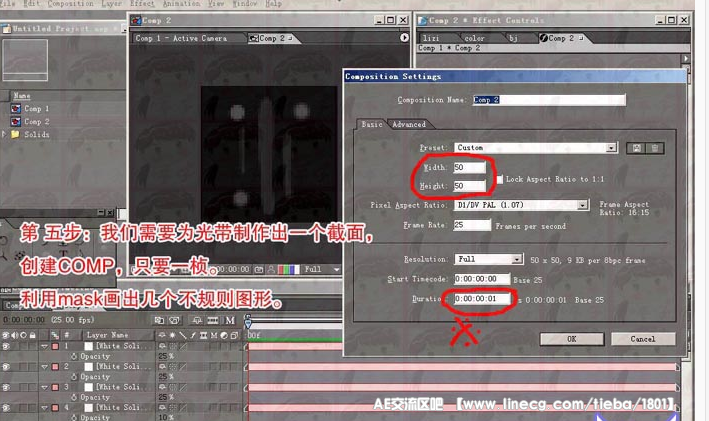709x421 pixels.
Task: Click the Opacity stopwatch of layer 2
Action: pyautogui.click(x=74, y=377)
